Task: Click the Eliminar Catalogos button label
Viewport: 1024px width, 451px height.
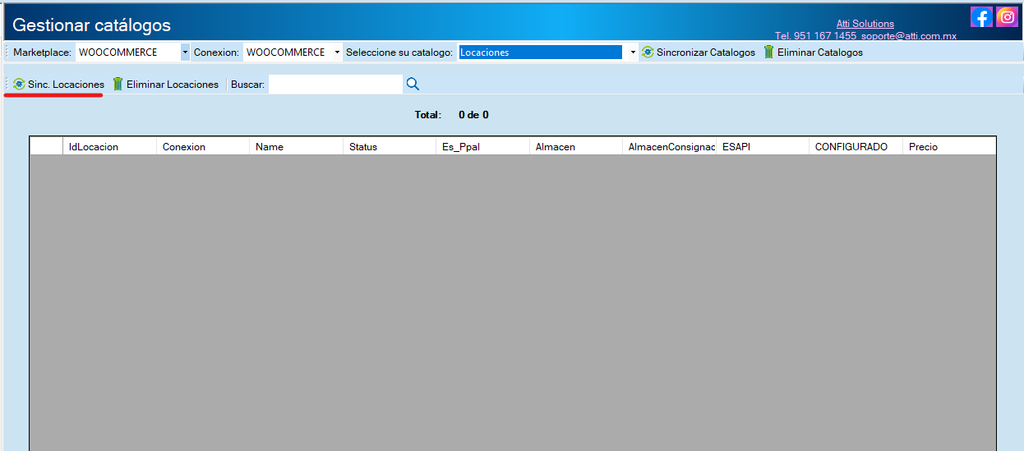Action: pos(820,52)
